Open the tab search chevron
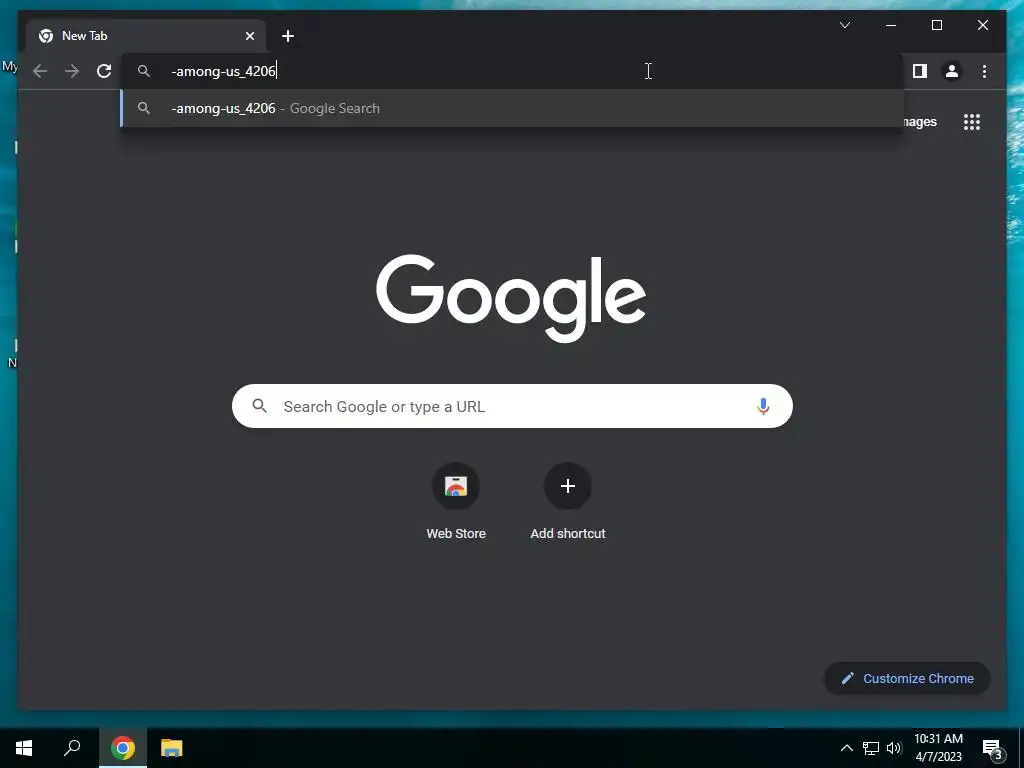Viewport: 1024px width, 768px height. pos(844,25)
